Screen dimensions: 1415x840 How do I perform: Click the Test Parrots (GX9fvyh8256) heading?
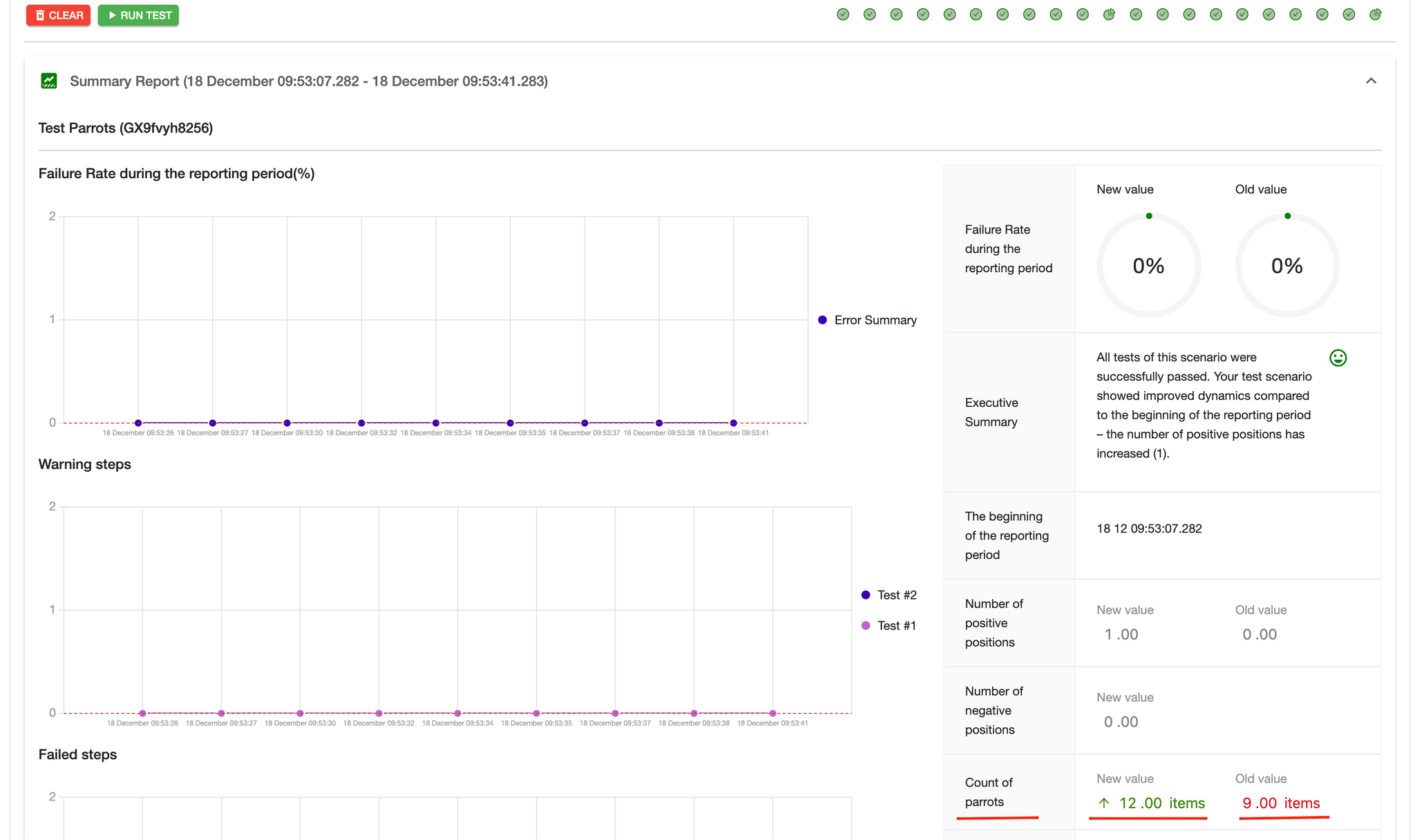126,128
